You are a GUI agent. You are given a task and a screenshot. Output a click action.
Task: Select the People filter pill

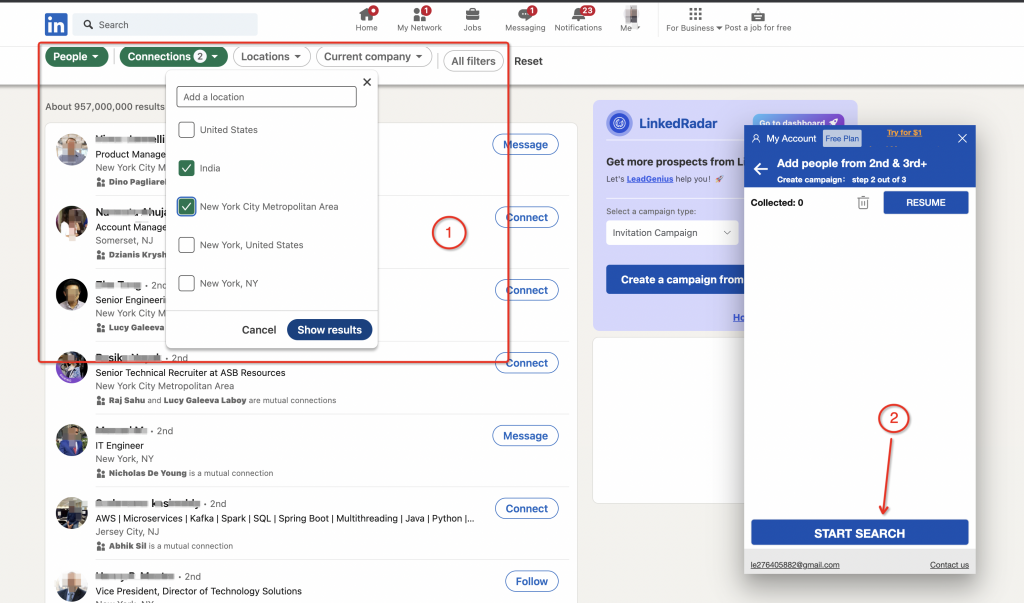coord(76,56)
